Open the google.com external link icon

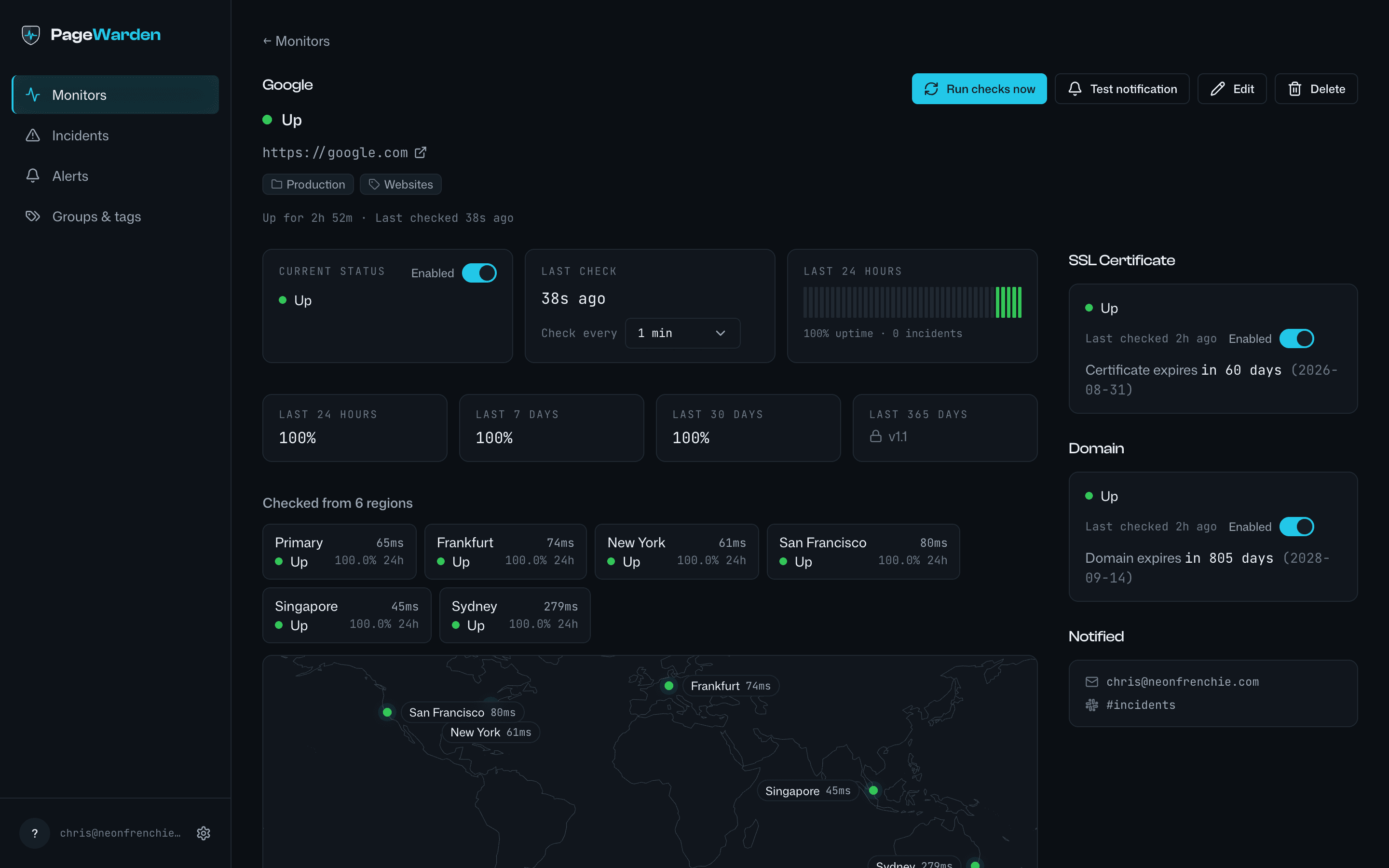pos(421,152)
